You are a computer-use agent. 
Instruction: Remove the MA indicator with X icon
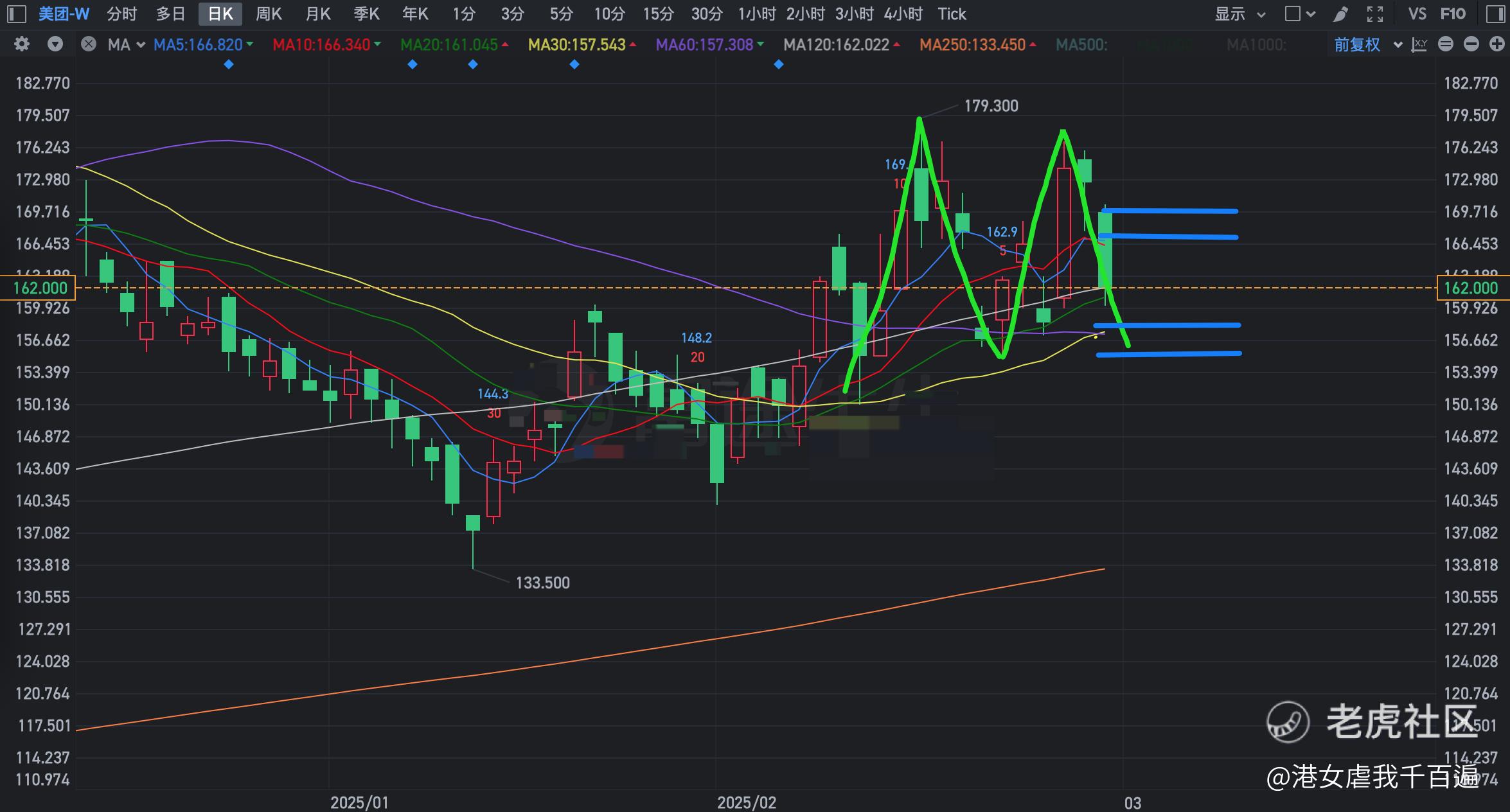89,44
